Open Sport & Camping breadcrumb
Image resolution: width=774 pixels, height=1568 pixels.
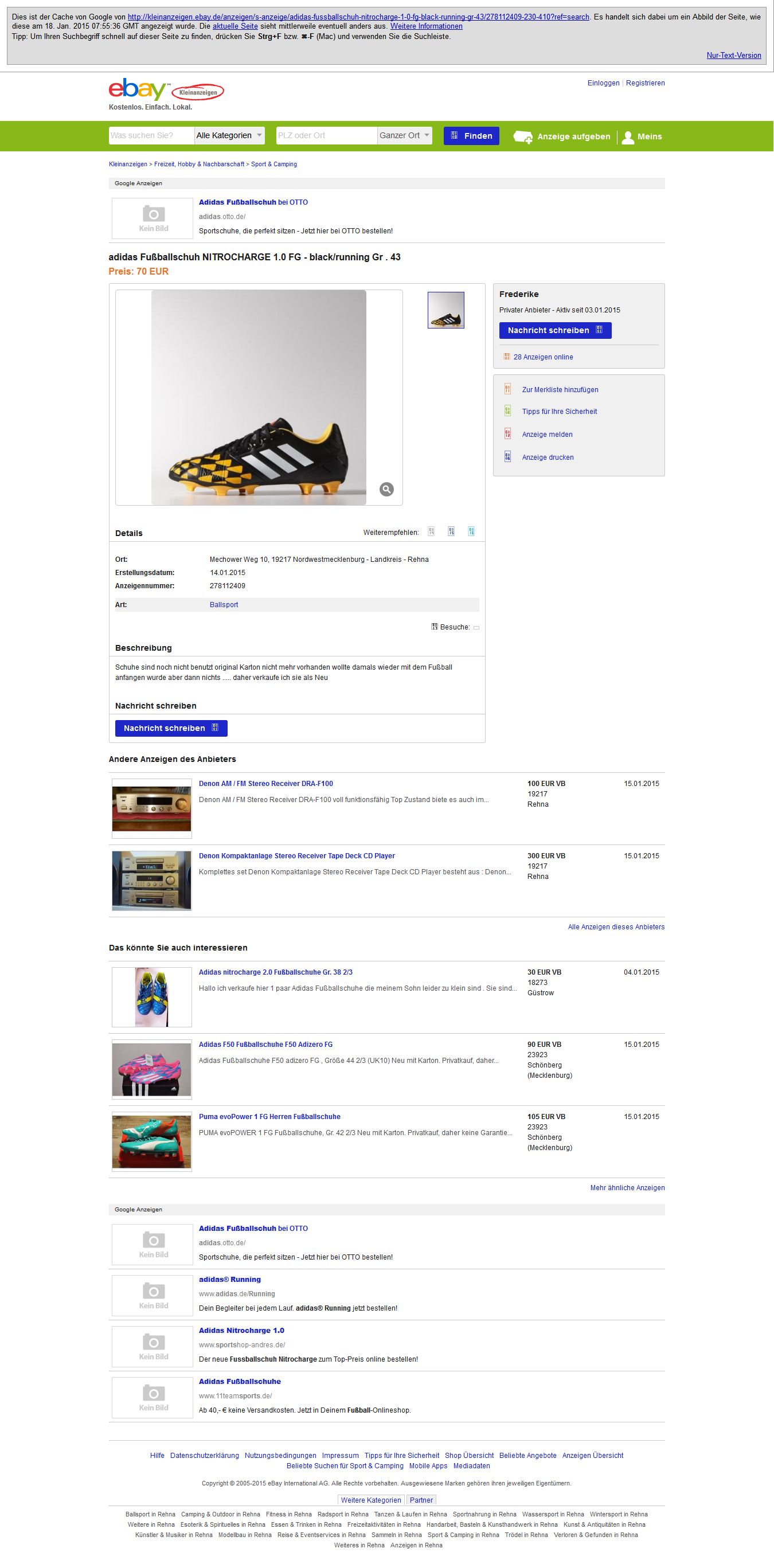click(x=274, y=165)
